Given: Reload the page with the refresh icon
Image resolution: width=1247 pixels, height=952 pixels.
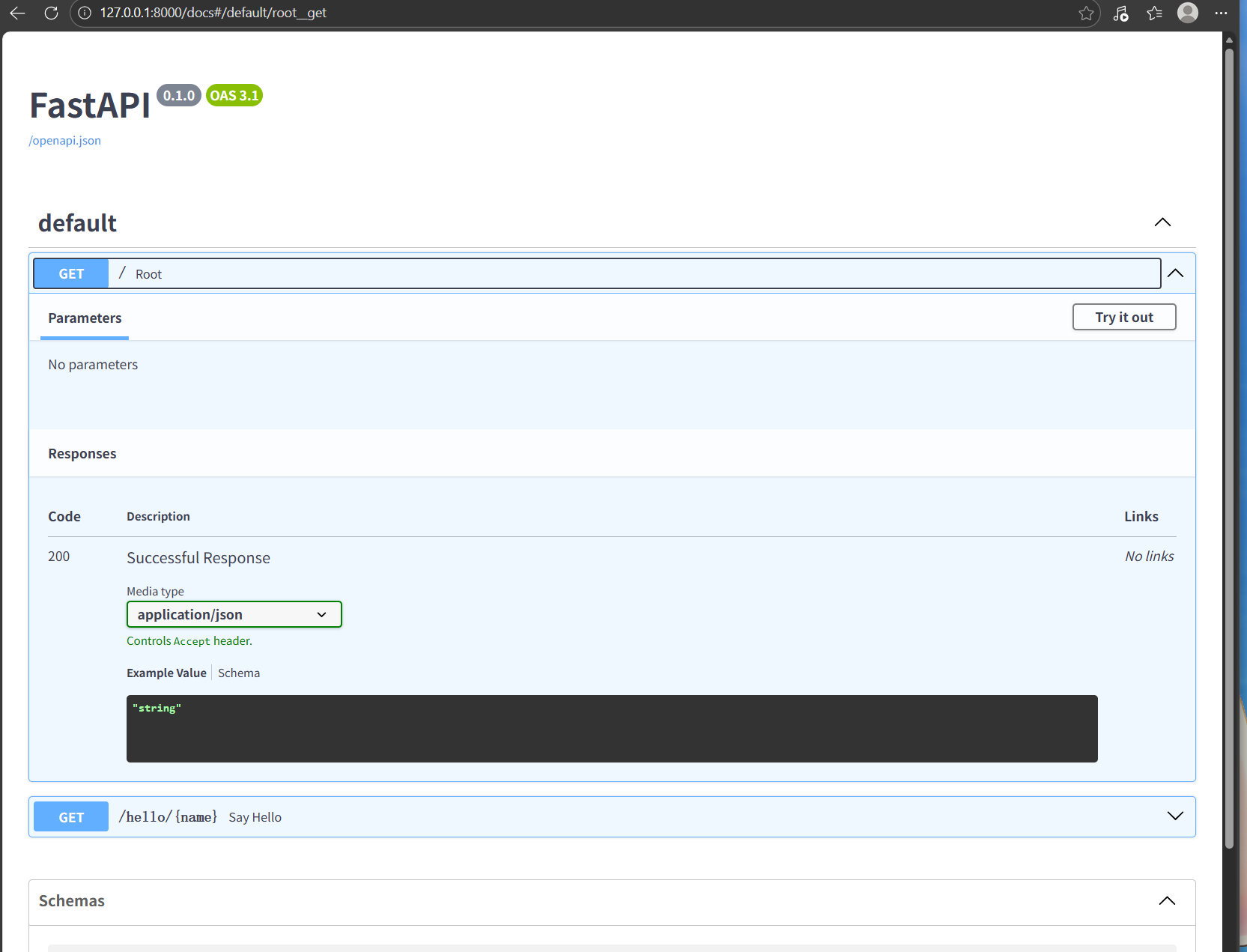Looking at the screenshot, I should pos(51,13).
